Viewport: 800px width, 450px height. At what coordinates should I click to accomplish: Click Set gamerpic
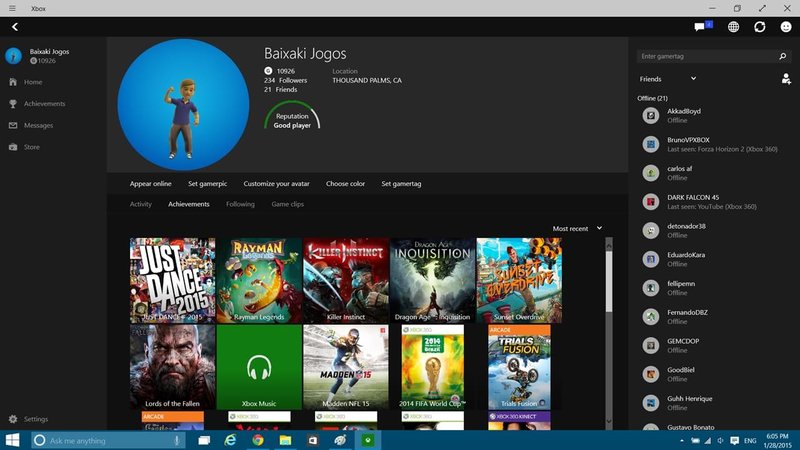pyautogui.click(x=207, y=184)
